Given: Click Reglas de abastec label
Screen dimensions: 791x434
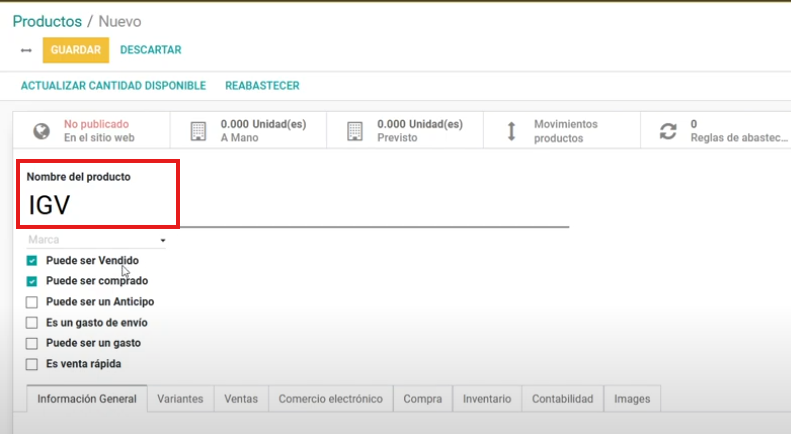Looking at the screenshot, I should (x=739, y=138).
